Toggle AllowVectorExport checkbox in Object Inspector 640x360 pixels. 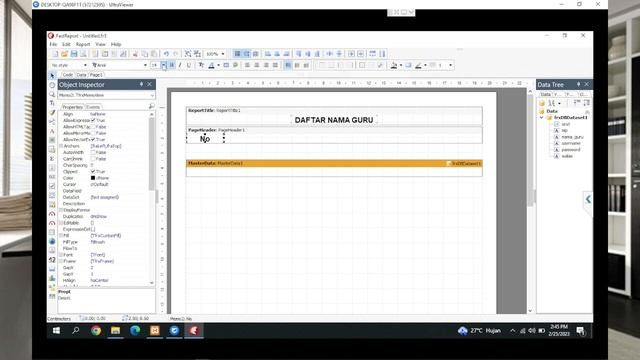click(93, 140)
